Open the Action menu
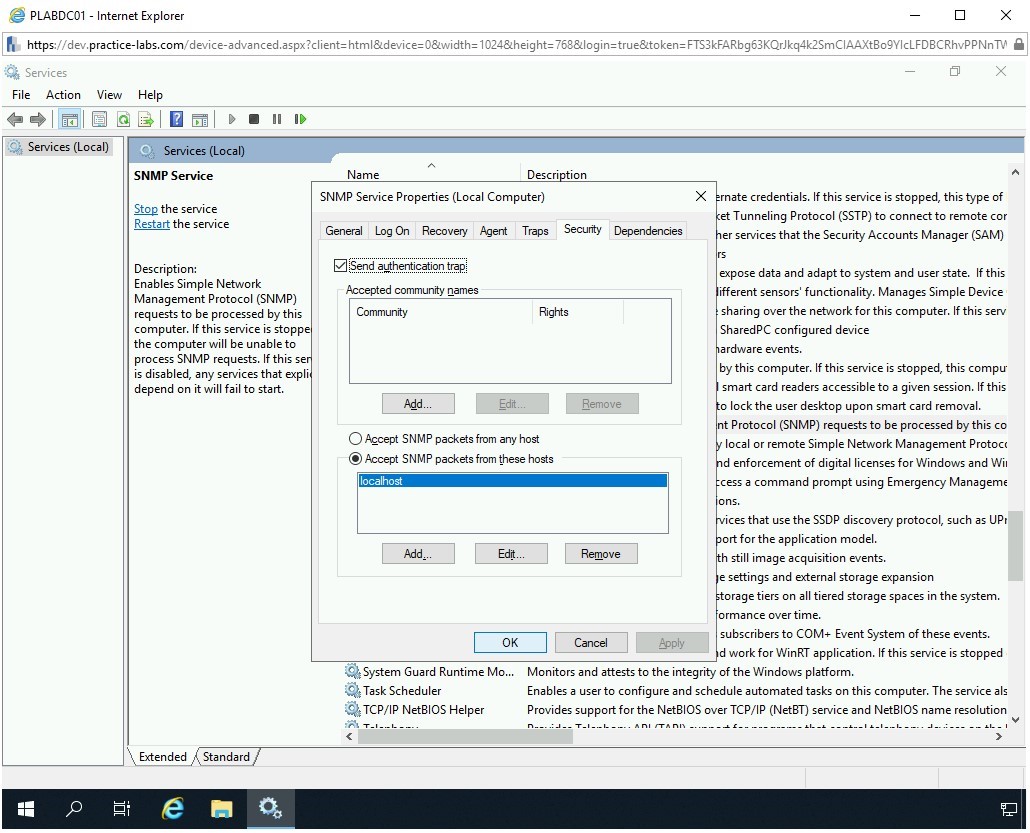Image resolution: width=1030 pixels, height=833 pixels. click(x=63, y=95)
